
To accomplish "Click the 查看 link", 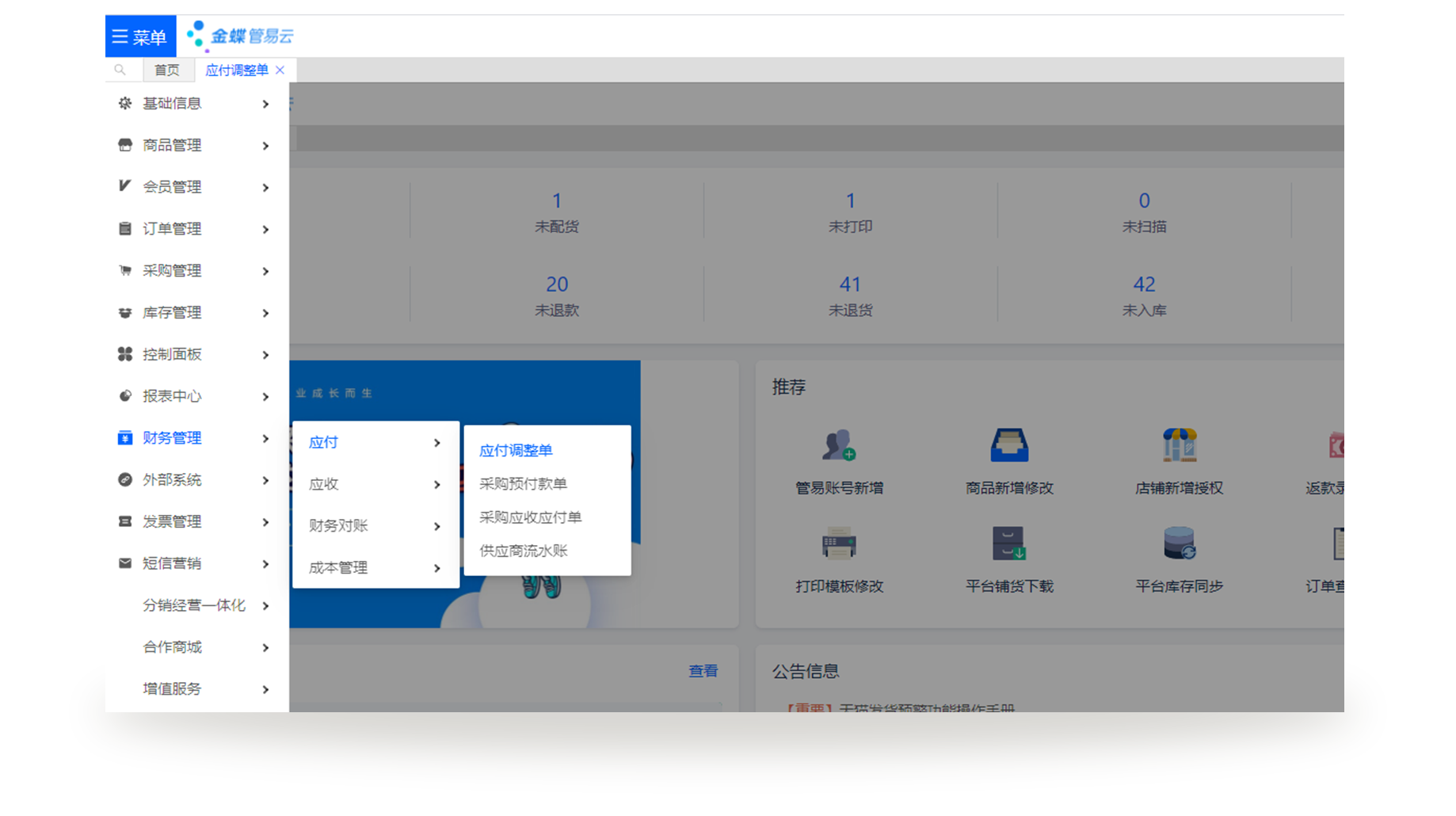I will [703, 671].
